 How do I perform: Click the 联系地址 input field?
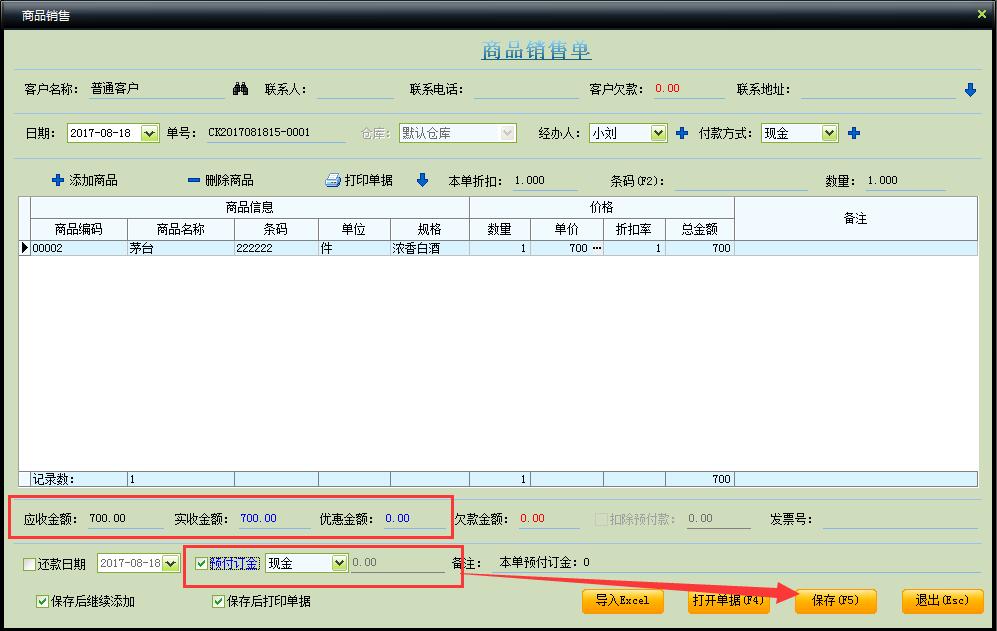(878, 90)
